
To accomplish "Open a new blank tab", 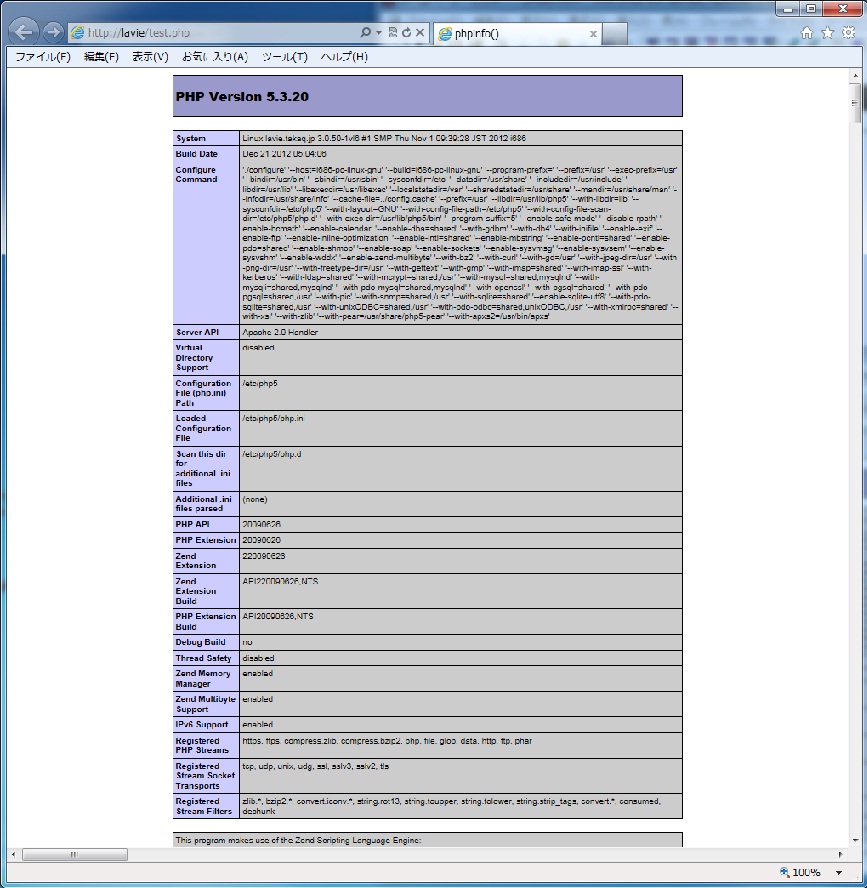I will (x=614, y=33).
